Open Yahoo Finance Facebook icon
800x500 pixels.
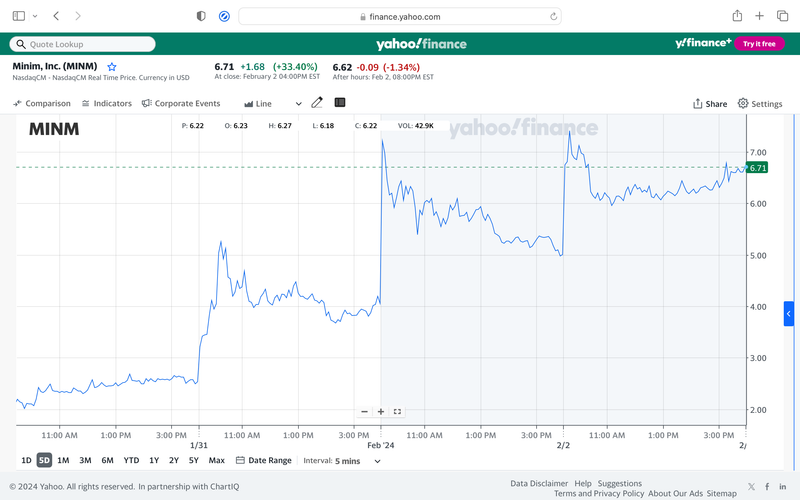(x=767, y=487)
